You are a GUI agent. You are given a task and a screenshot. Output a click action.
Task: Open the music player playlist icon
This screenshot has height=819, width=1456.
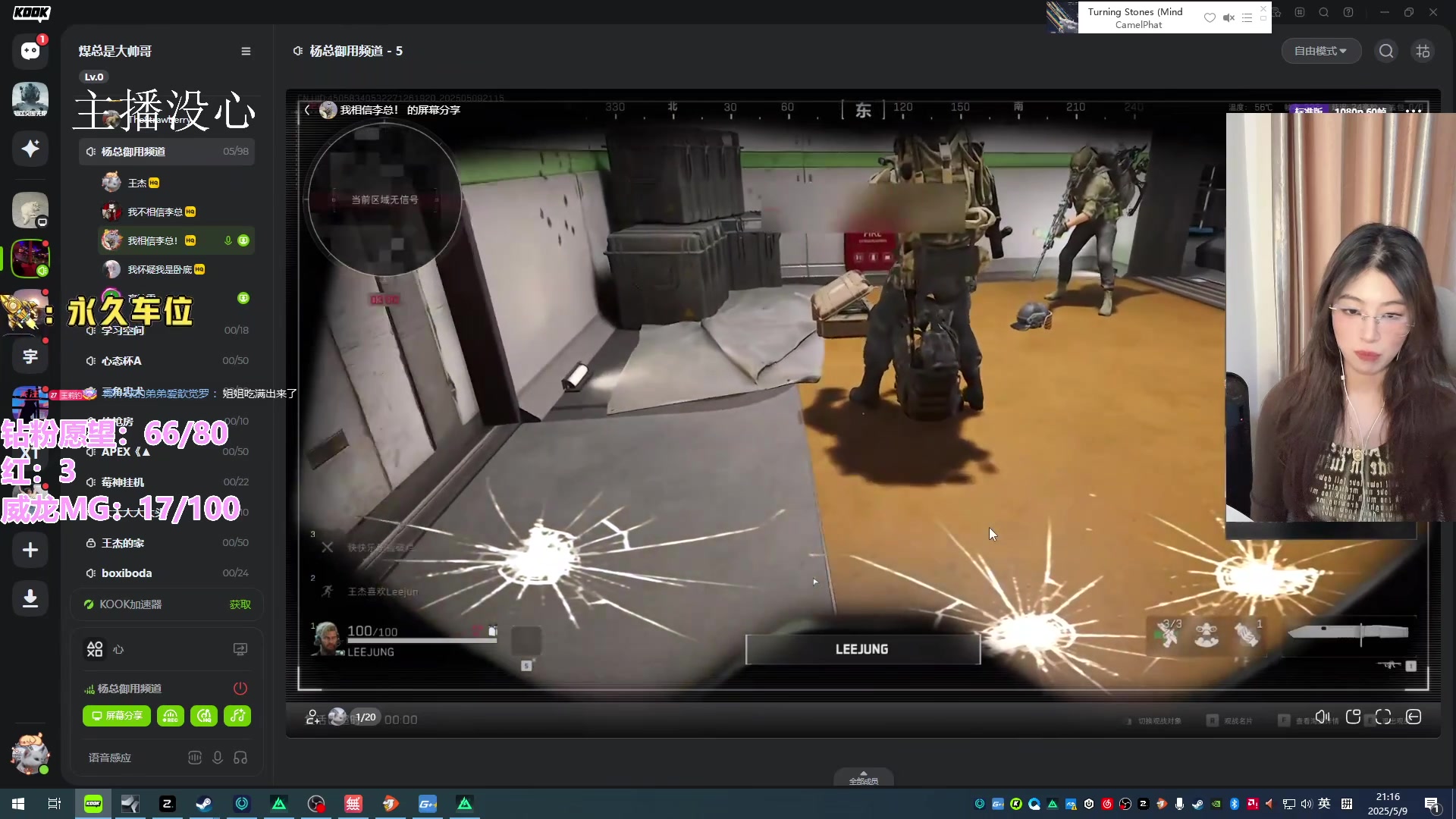(1247, 17)
